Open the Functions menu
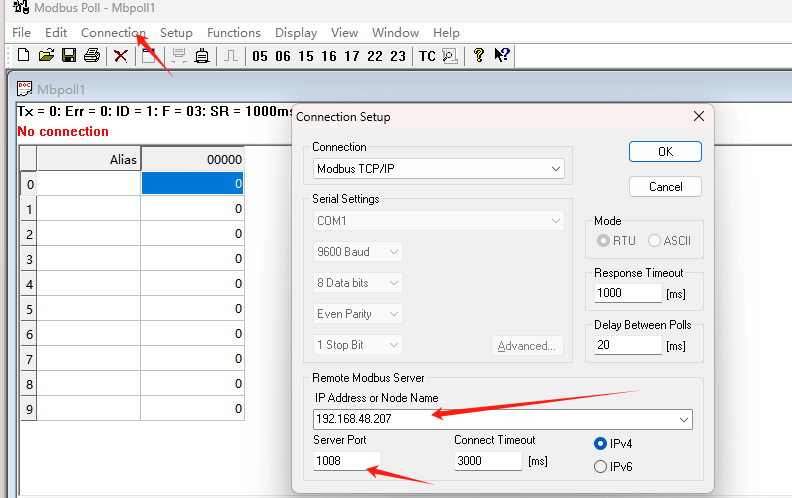The height and width of the screenshot is (498, 792). point(234,33)
